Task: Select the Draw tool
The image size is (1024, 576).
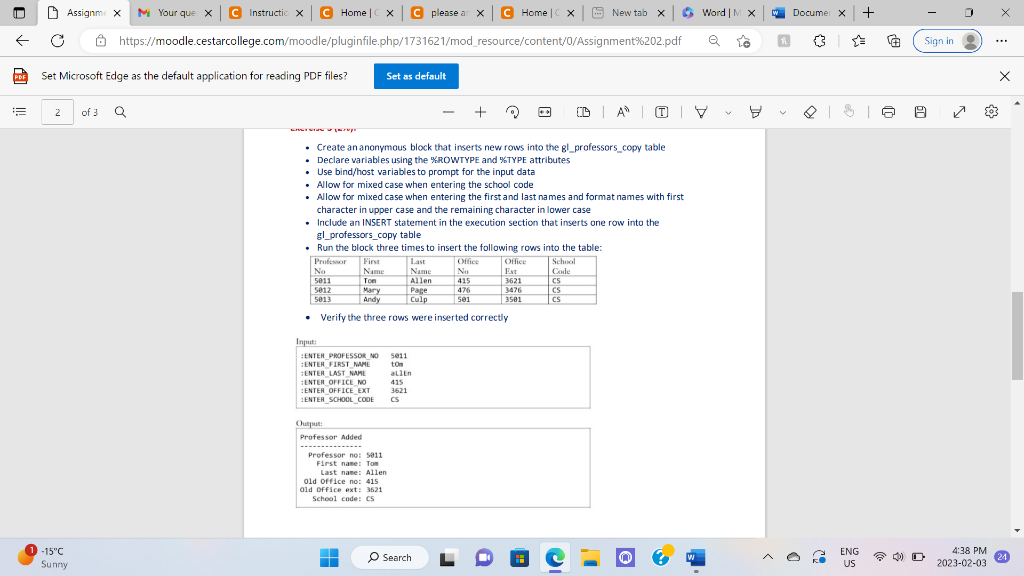Action: pyautogui.click(x=700, y=111)
